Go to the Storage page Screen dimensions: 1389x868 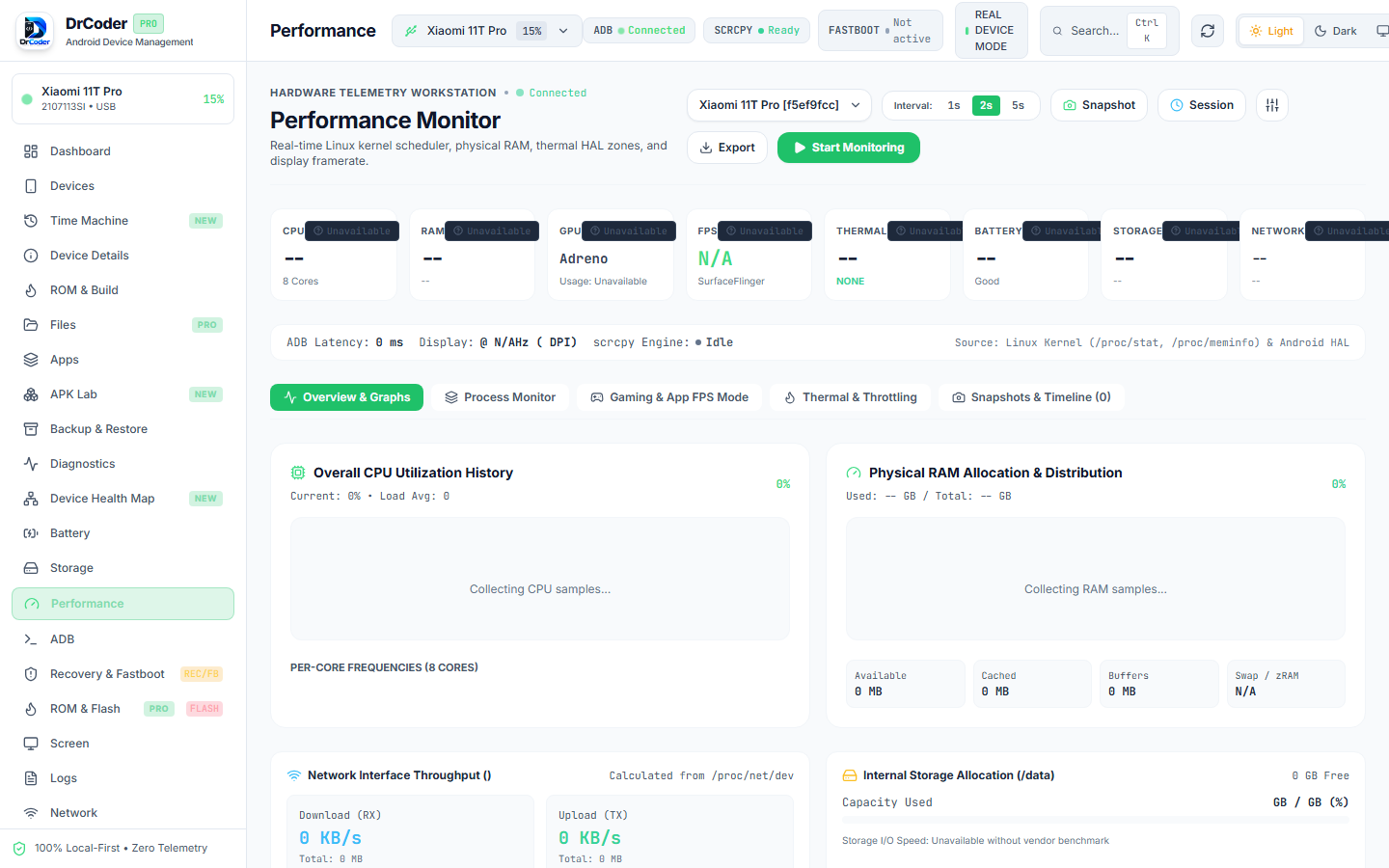123,568
